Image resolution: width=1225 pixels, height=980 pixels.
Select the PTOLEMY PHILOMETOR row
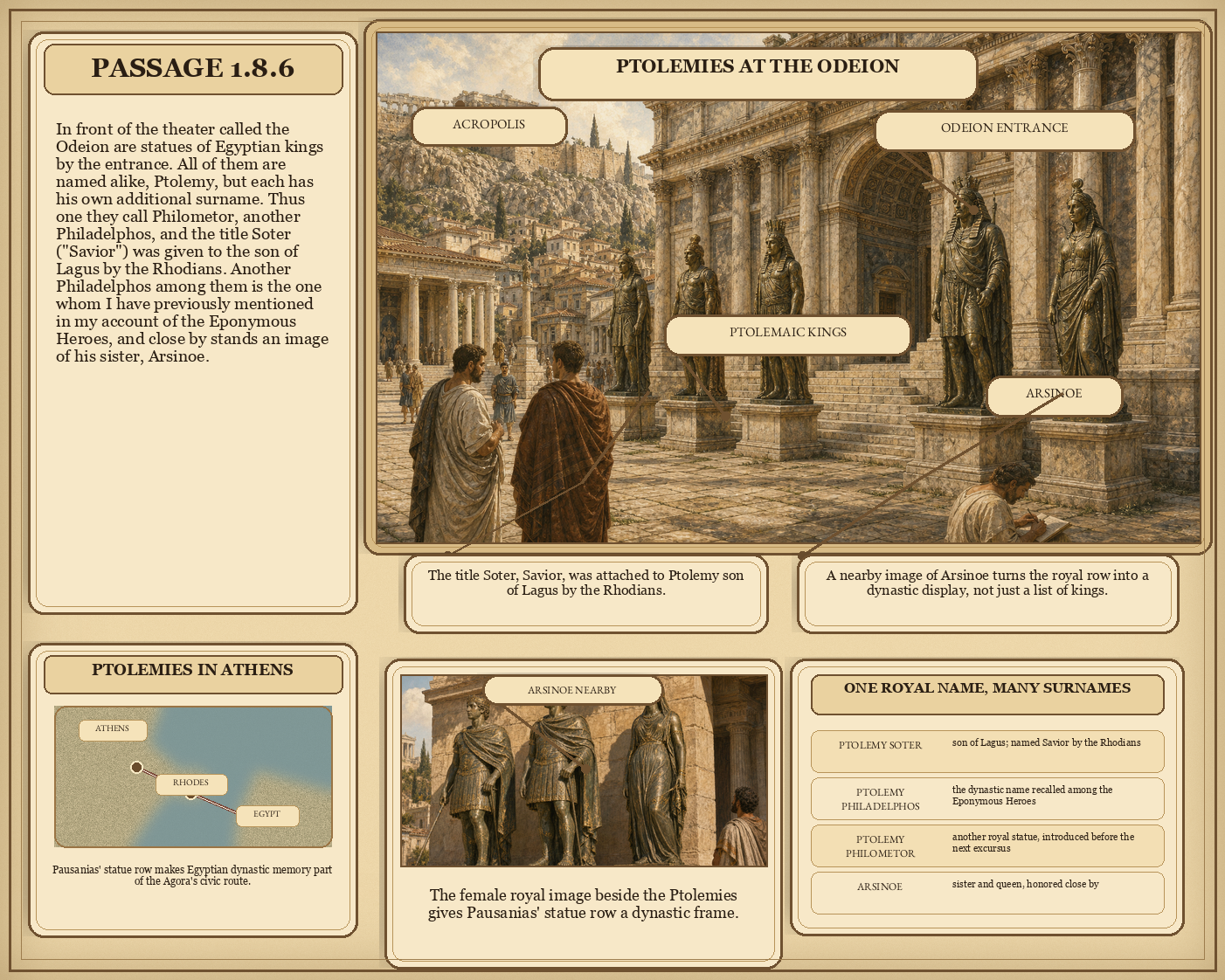pos(987,845)
